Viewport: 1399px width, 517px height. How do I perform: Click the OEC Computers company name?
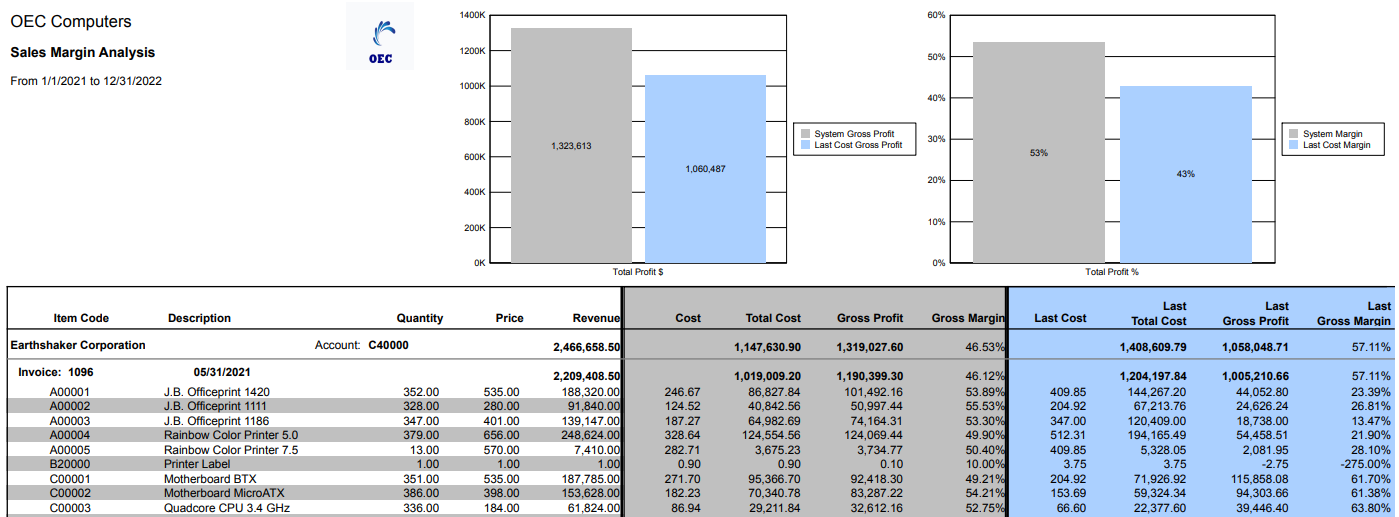pos(71,21)
